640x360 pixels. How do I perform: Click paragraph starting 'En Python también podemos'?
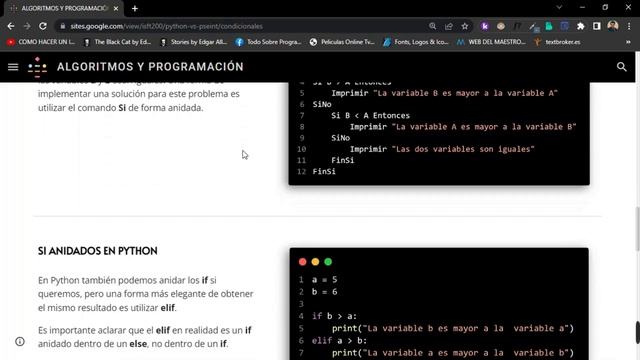(x=146, y=294)
